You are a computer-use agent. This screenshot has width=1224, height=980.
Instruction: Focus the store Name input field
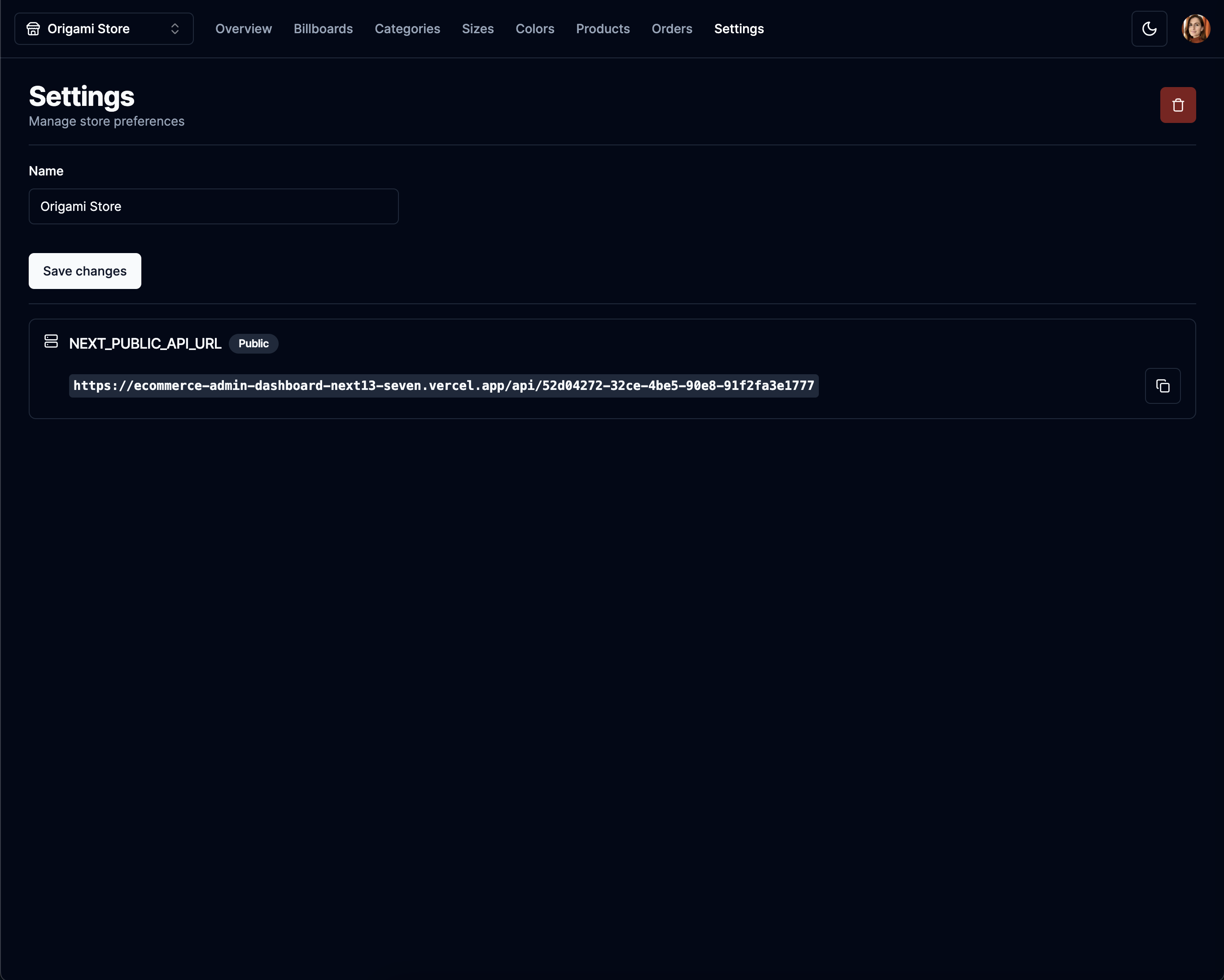(214, 207)
